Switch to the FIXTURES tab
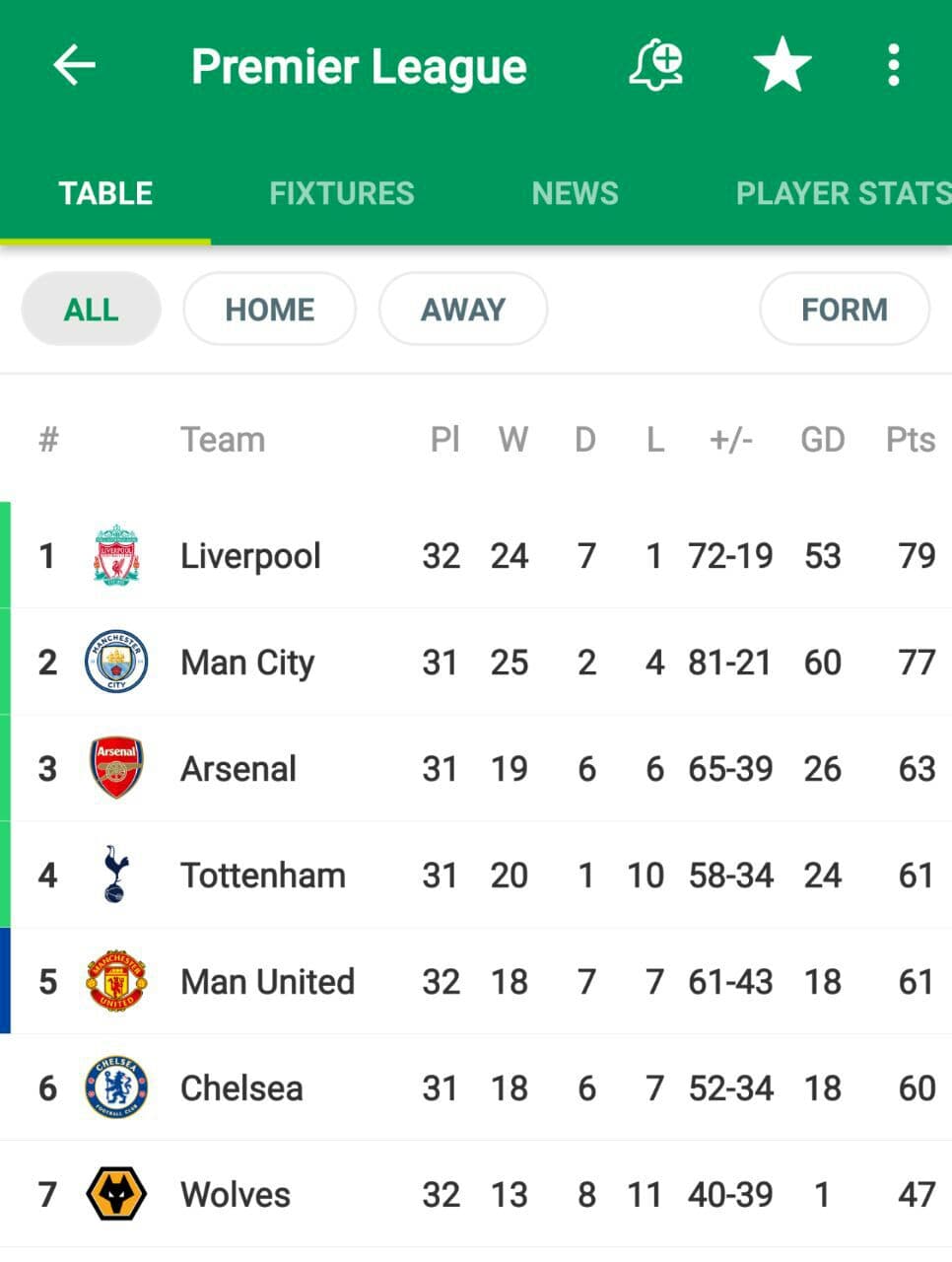This screenshot has width=952, height=1262. pyautogui.click(x=342, y=193)
